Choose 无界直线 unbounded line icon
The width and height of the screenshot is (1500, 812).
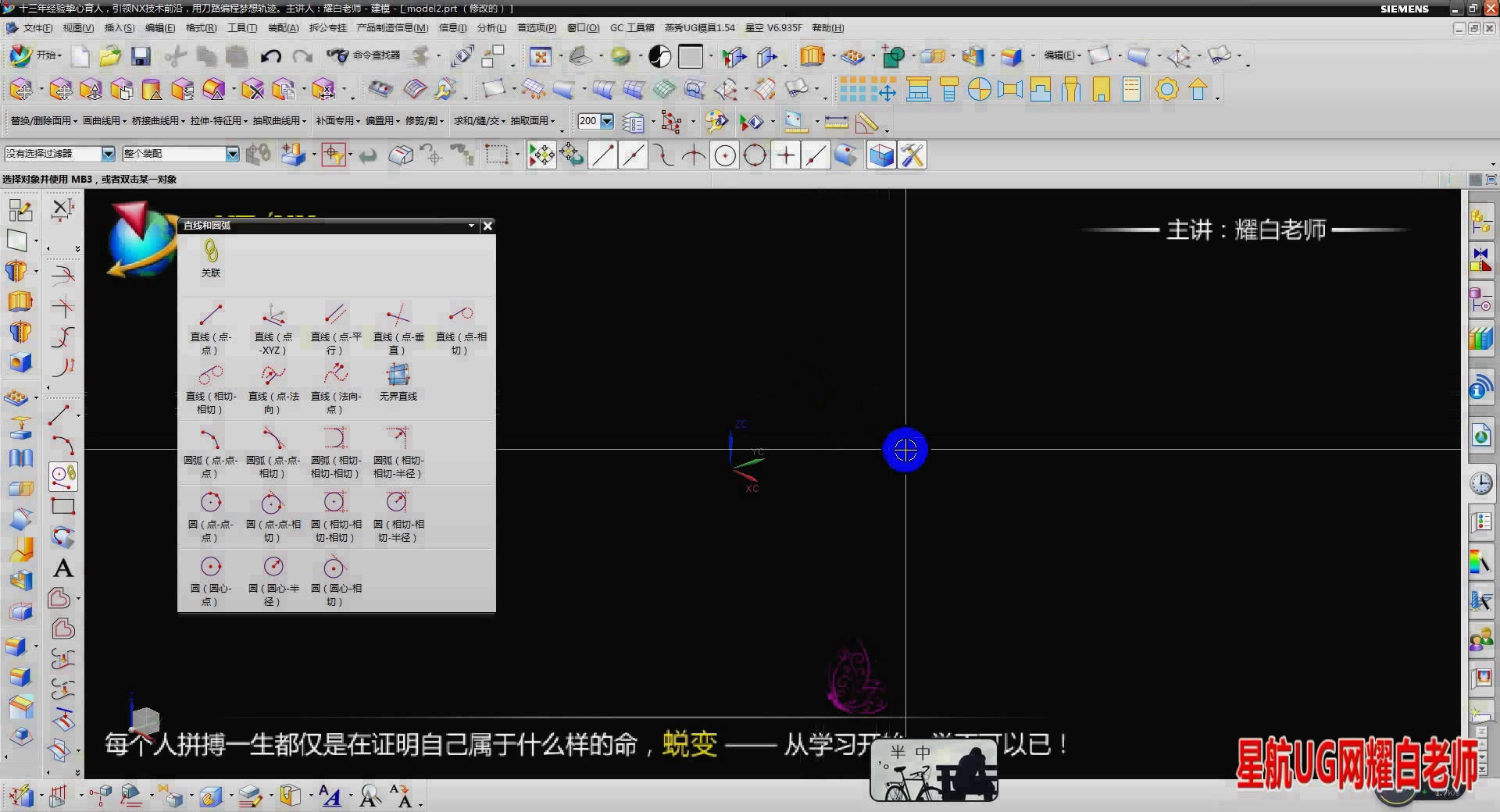coord(398,382)
